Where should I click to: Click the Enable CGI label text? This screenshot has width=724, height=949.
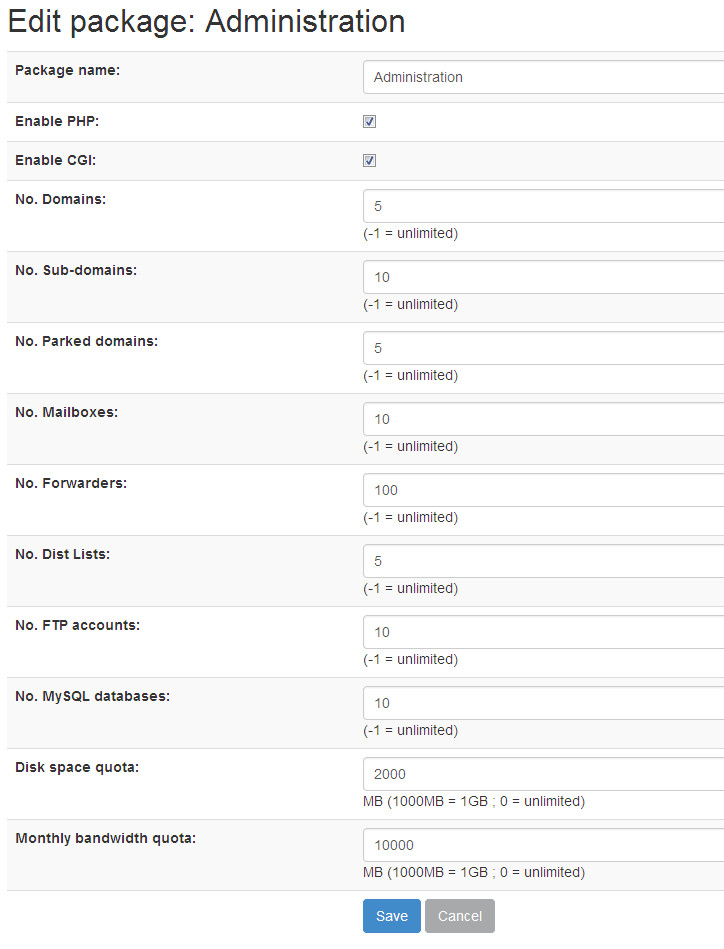56,160
